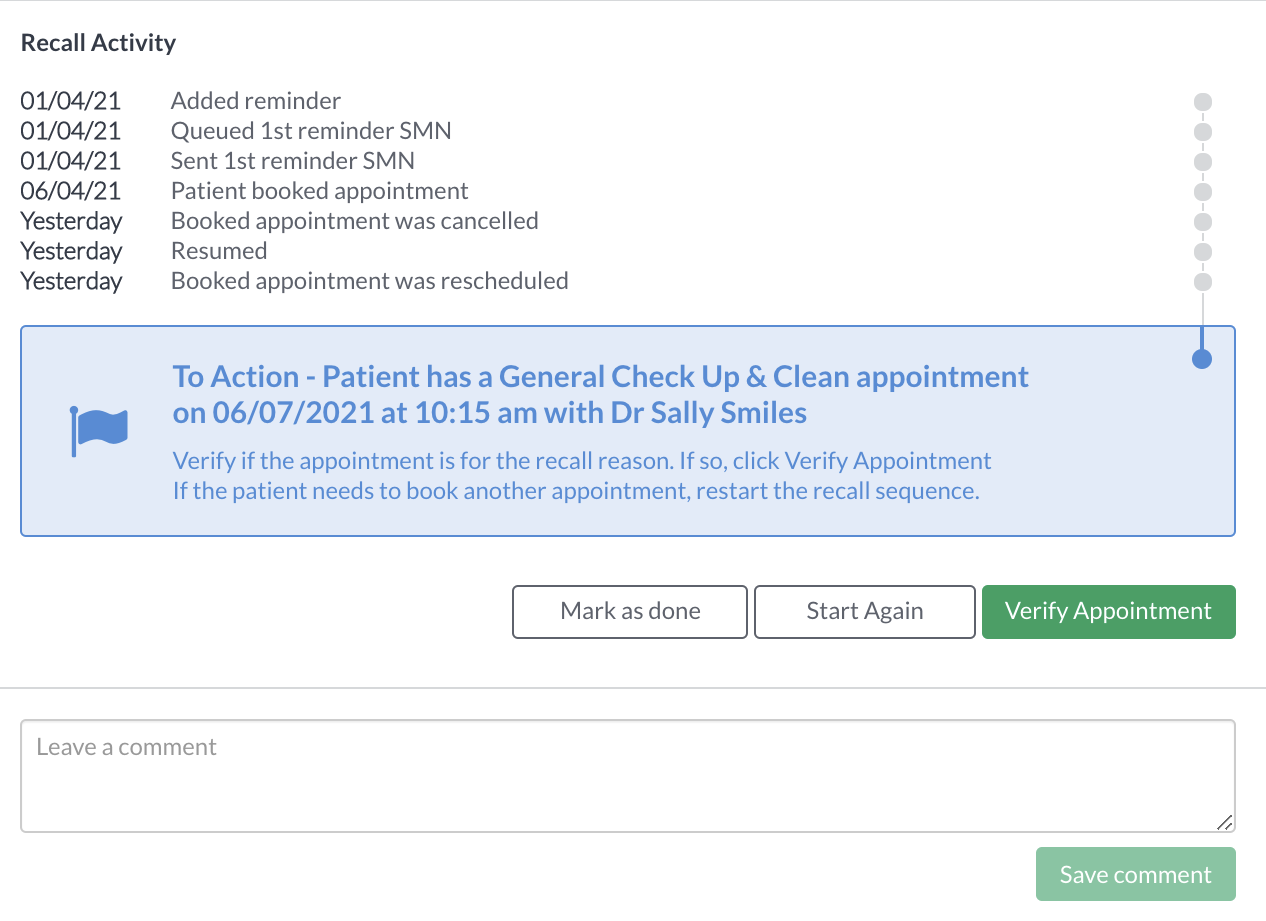Click timeline dot for Added reminder
Viewport: 1266px width, 921px height.
[x=1203, y=101]
